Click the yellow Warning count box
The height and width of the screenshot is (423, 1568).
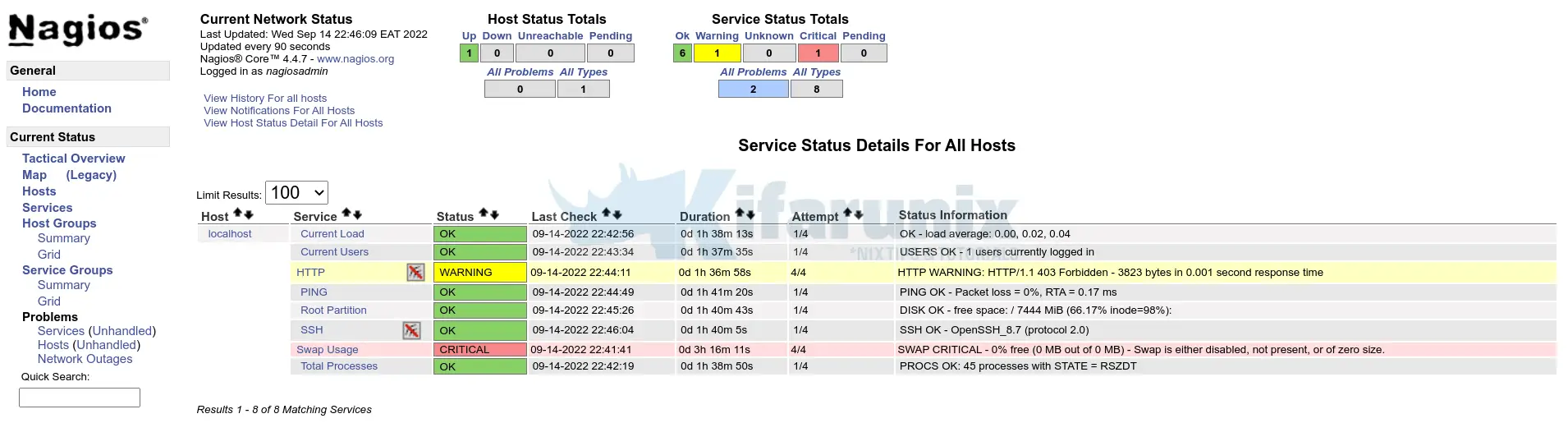[717, 53]
